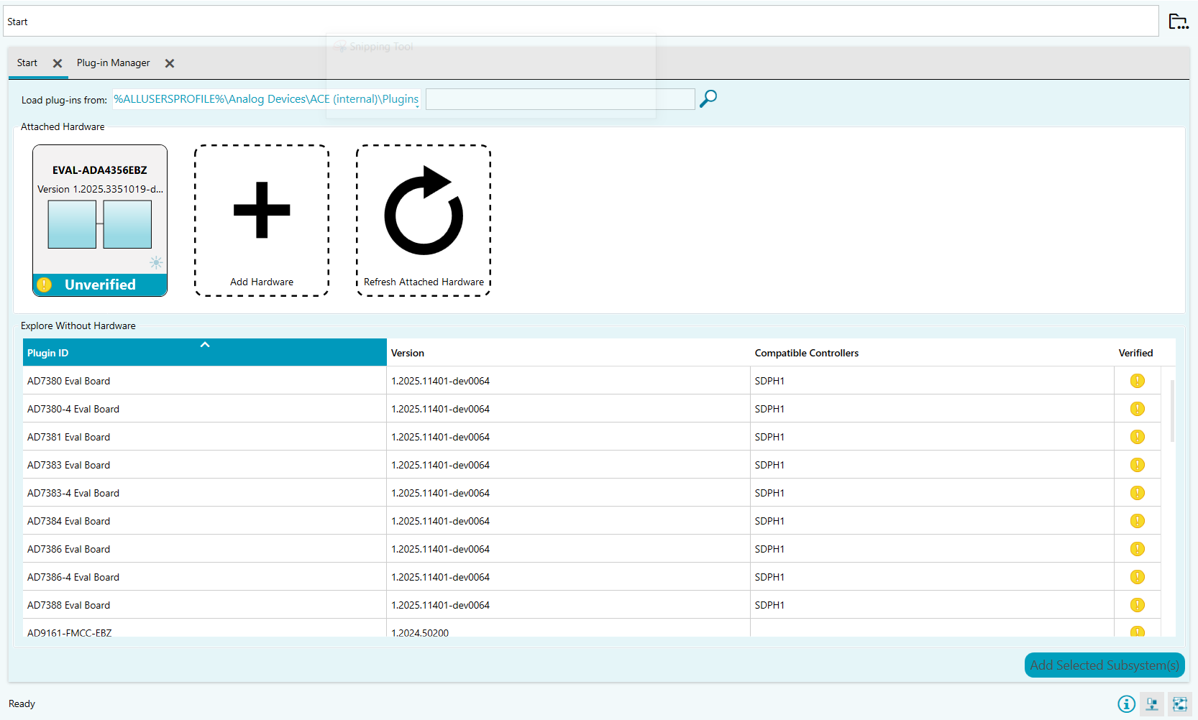This screenshot has height=720, width=1198.
Task: Click the Refresh Attached Hardware icon
Action: pyautogui.click(x=422, y=211)
